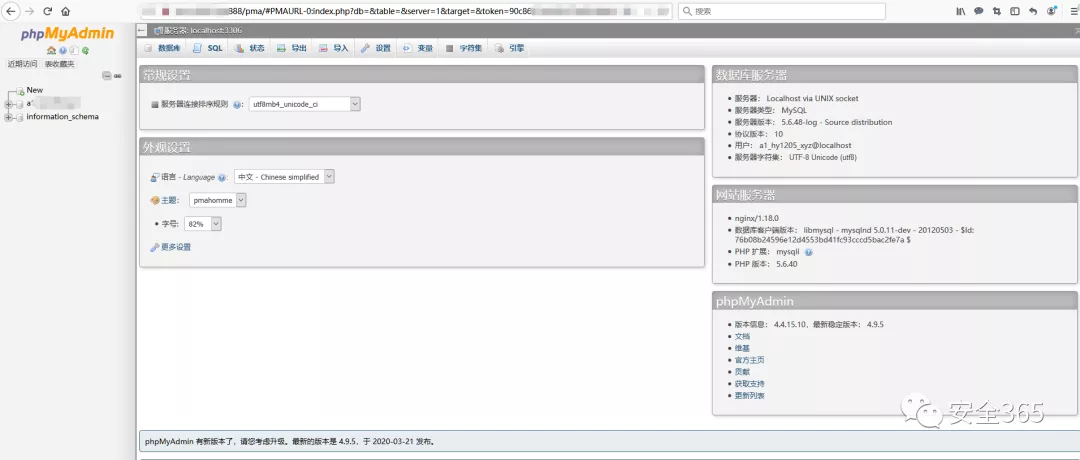Click the link chain icon in navigation panel
The image size is (1080, 460).
(117, 76)
